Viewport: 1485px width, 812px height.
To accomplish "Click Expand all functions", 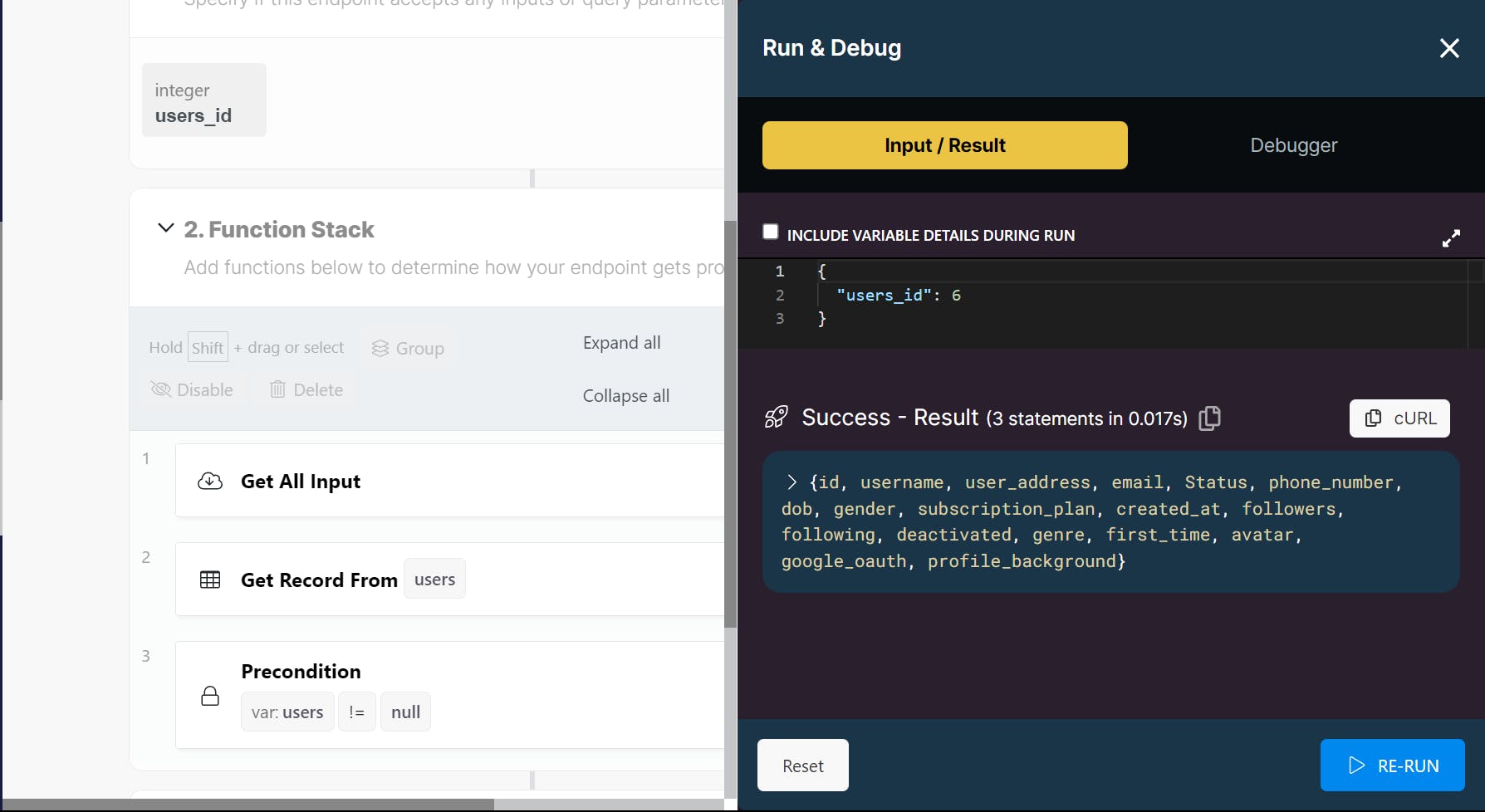I will coord(621,343).
